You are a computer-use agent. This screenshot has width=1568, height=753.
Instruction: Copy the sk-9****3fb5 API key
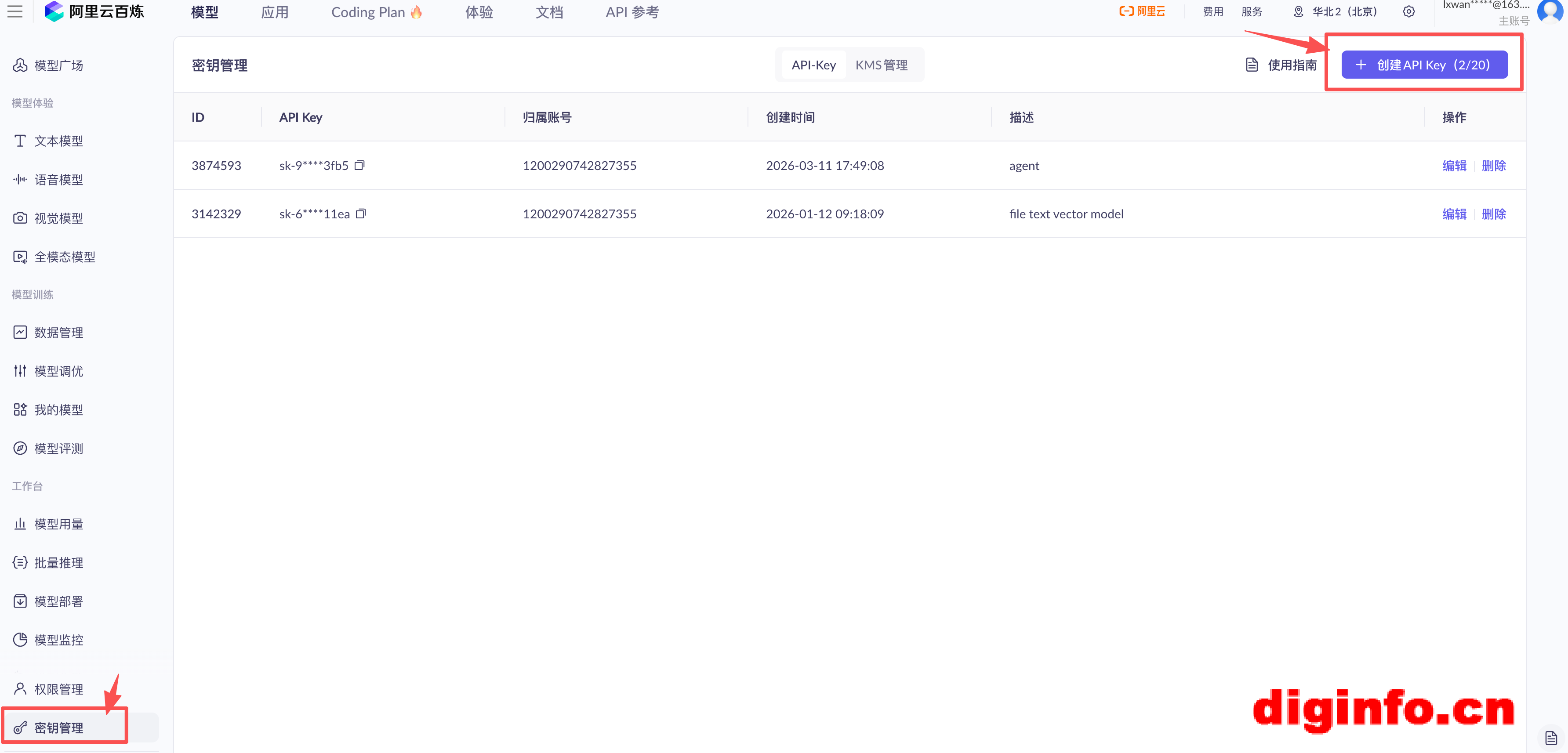[x=360, y=165]
